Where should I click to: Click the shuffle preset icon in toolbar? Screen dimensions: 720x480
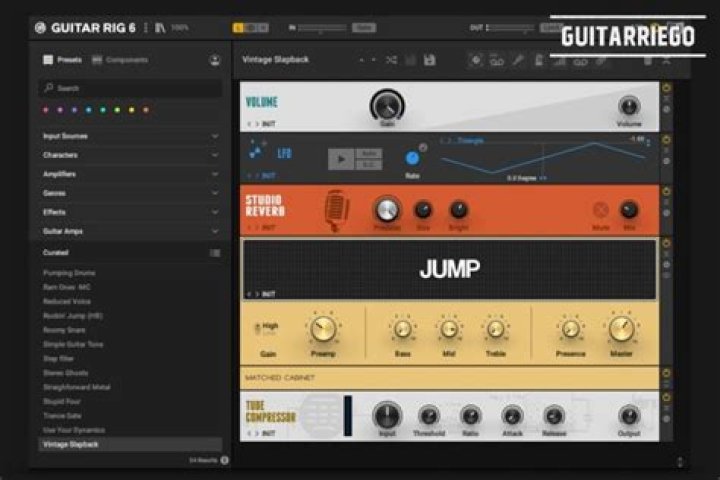[391, 60]
